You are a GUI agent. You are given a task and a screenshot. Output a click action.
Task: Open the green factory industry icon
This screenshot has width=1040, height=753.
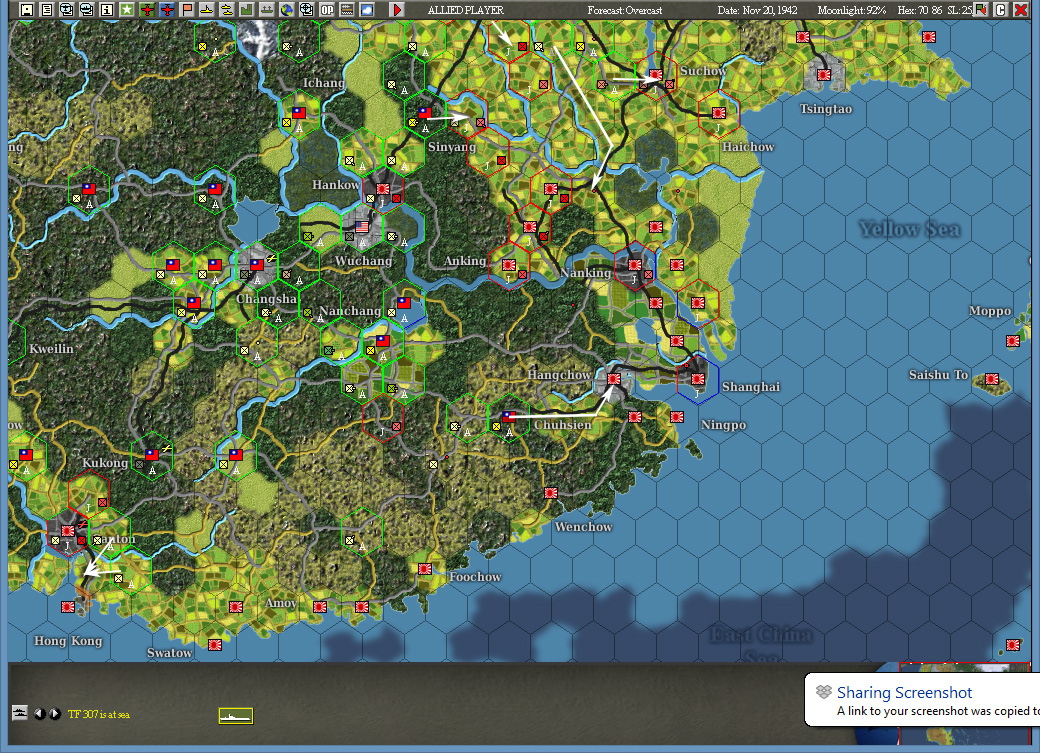coord(247,9)
